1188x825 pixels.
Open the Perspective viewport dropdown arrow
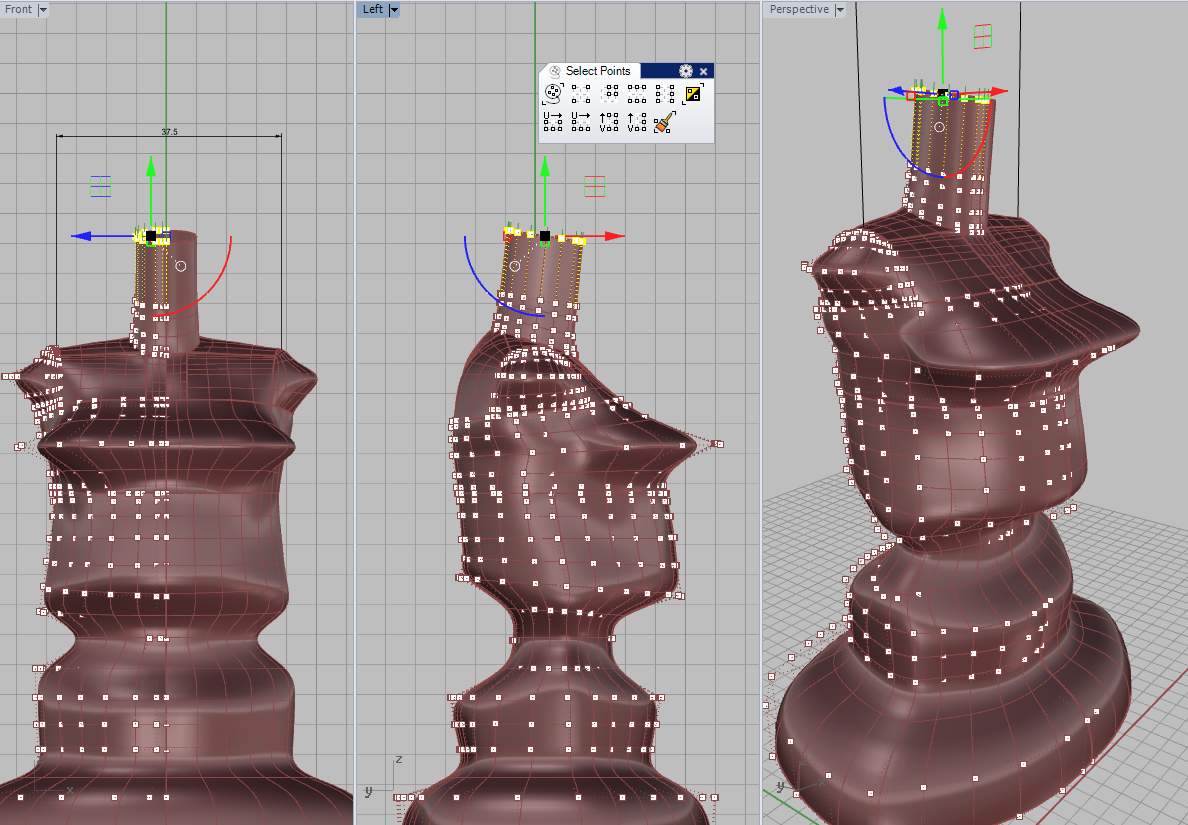click(x=840, y=10)
